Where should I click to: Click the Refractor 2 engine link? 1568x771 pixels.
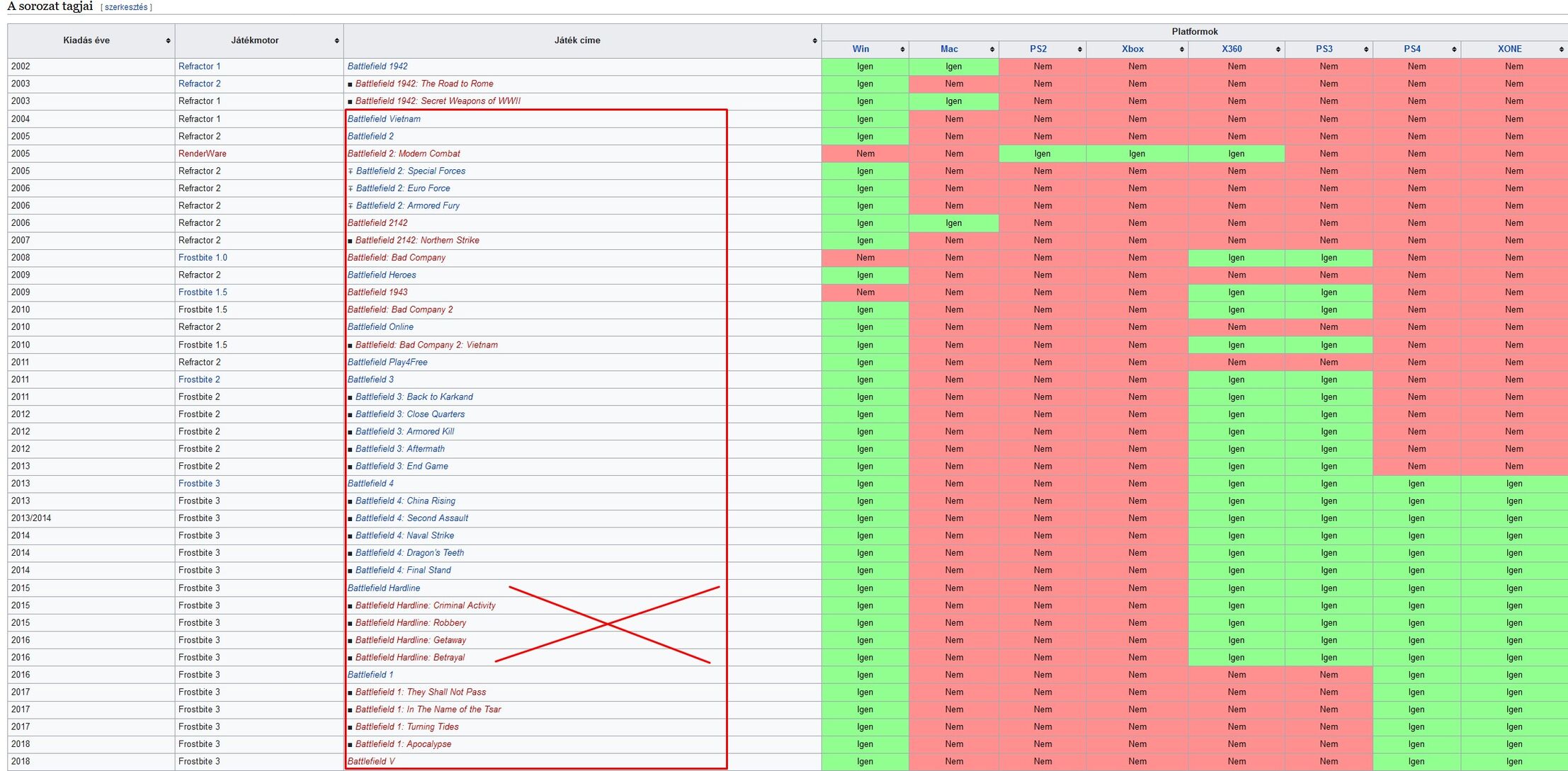point(199,84)
